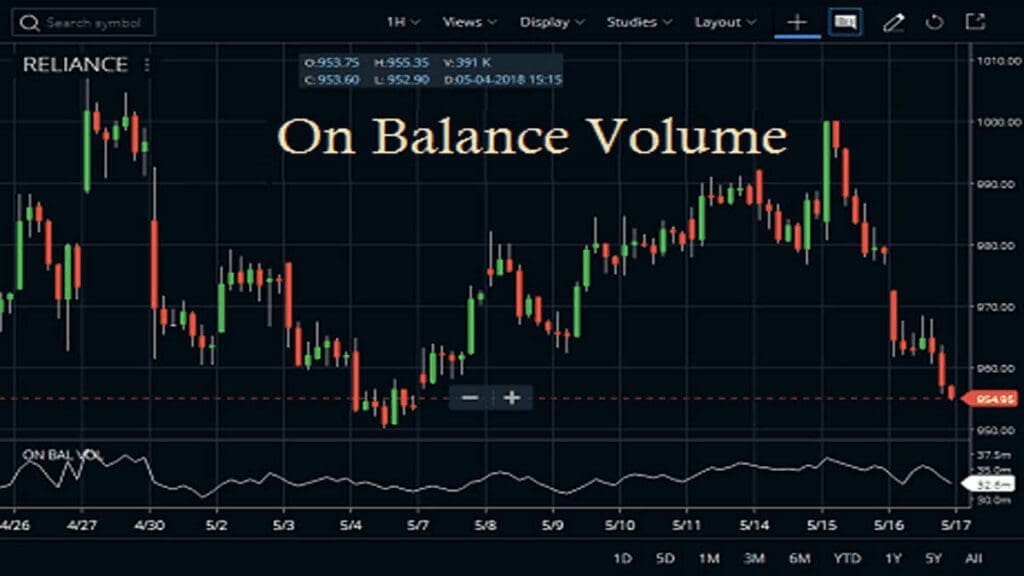Select the 3M time range

point(754,558)
